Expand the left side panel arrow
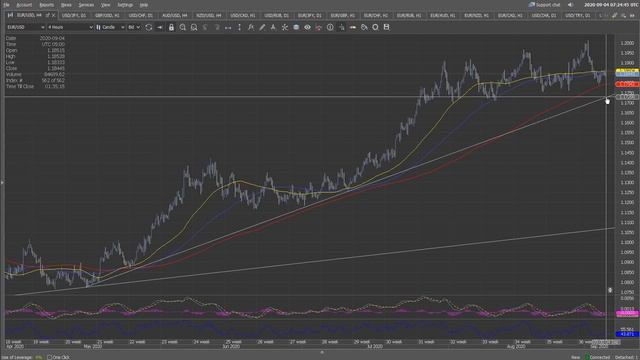The width and height of the screenshot is (640, 360). tap(2, 182)
